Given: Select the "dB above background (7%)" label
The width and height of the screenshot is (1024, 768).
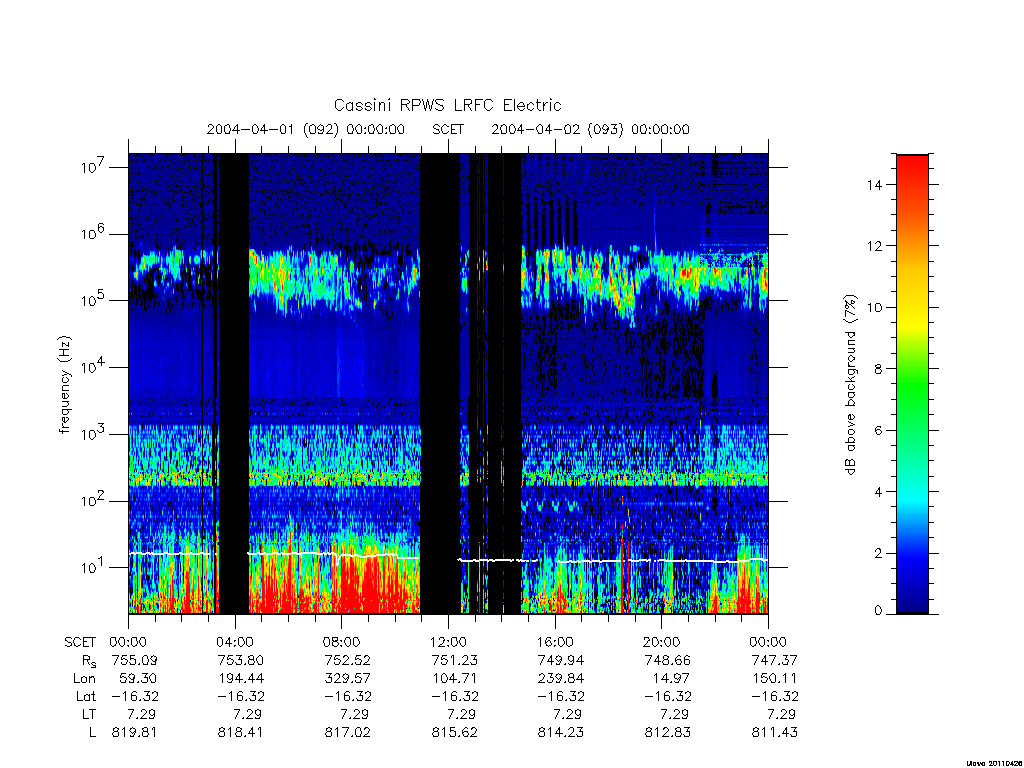Looking at the screenshot, I should coord(850,385).
